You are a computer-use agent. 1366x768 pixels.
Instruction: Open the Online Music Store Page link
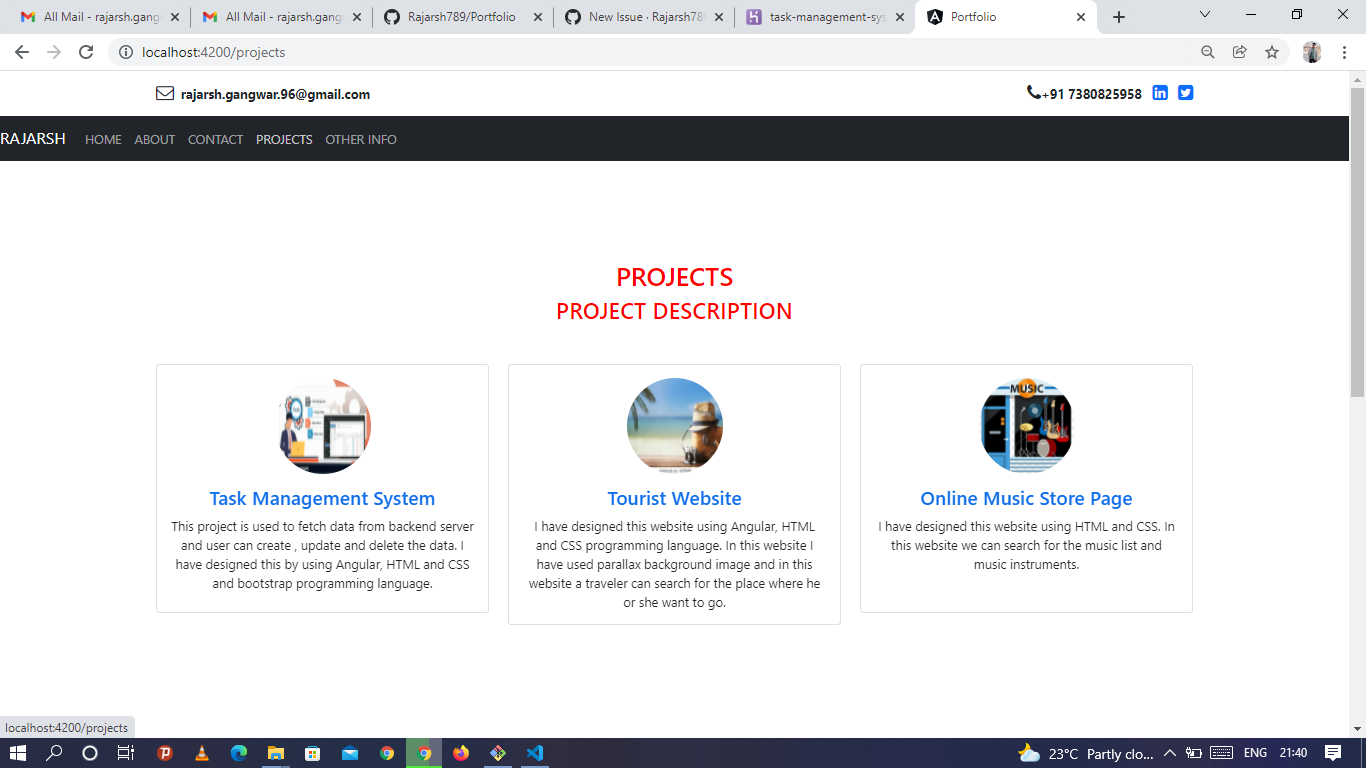coord(1026,497)
